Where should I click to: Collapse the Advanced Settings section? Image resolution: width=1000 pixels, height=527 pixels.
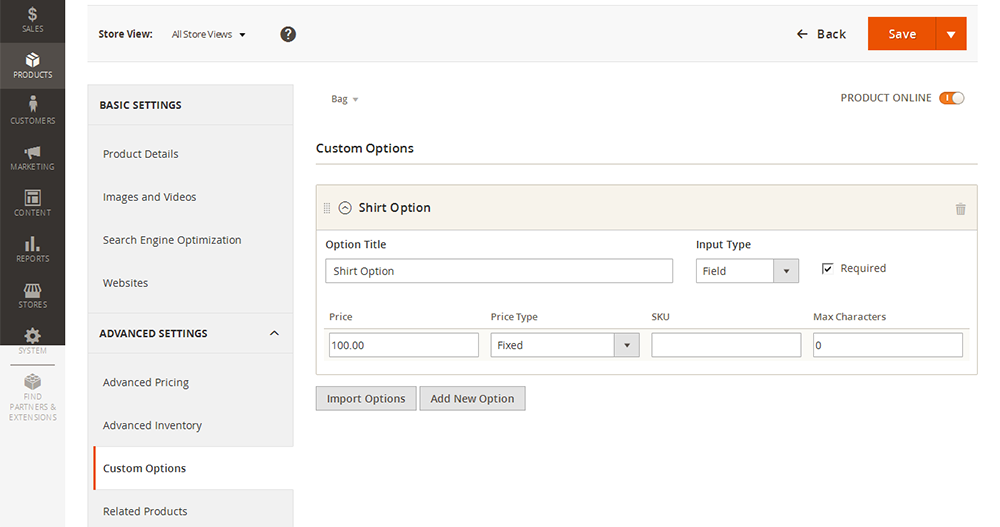pos(275,333)
